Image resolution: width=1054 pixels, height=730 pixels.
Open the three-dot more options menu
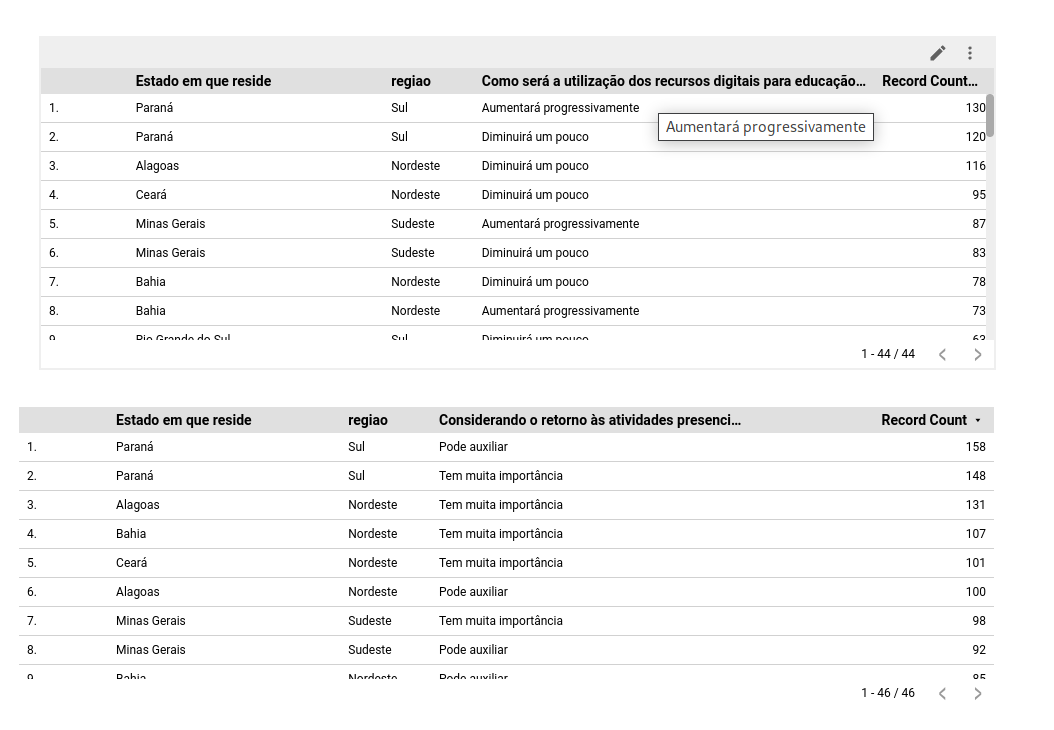969,53
